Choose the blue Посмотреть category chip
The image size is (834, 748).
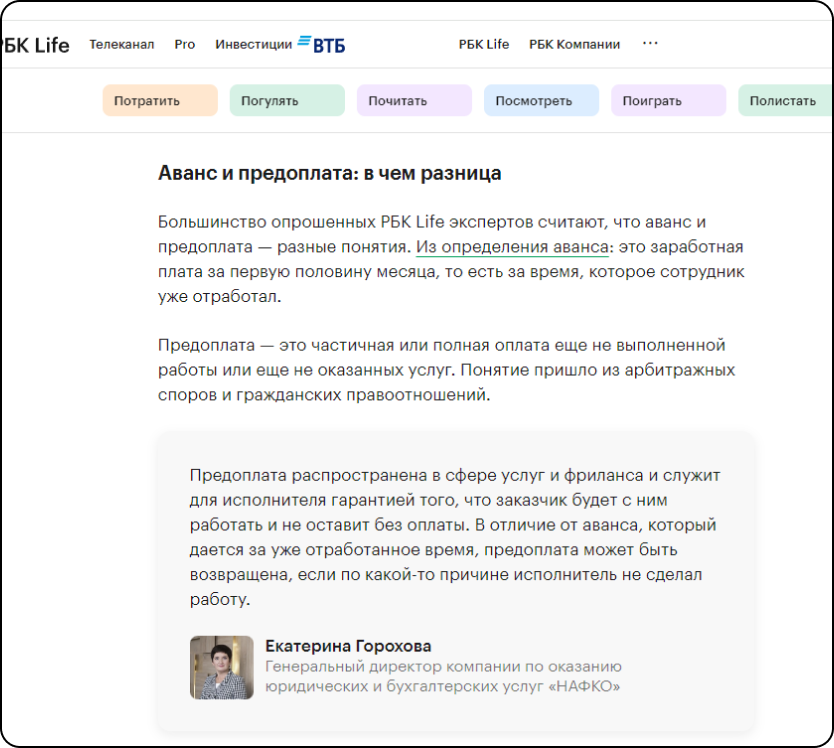pos(541,101)
